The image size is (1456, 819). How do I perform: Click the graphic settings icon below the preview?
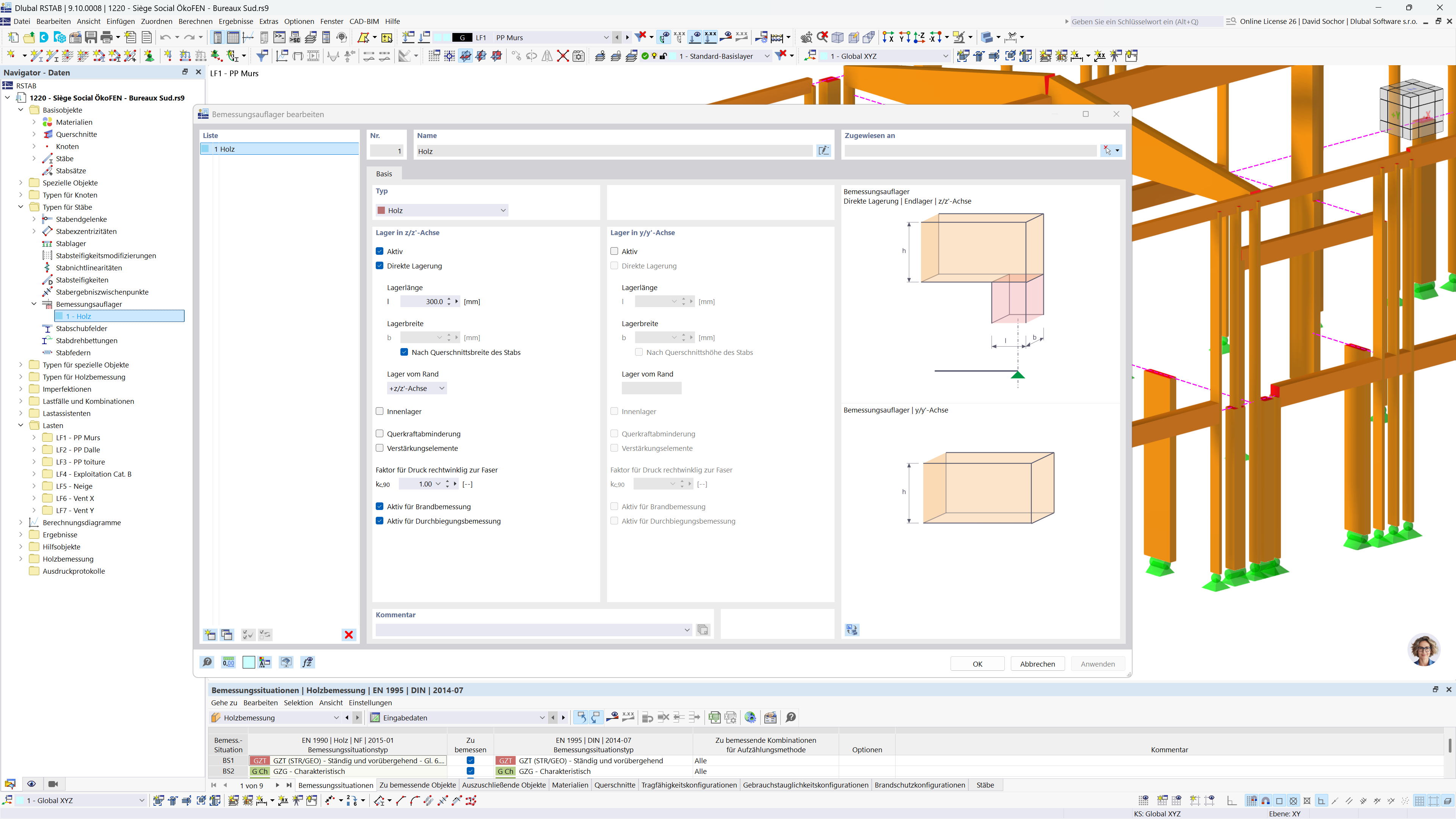[852, 630]
